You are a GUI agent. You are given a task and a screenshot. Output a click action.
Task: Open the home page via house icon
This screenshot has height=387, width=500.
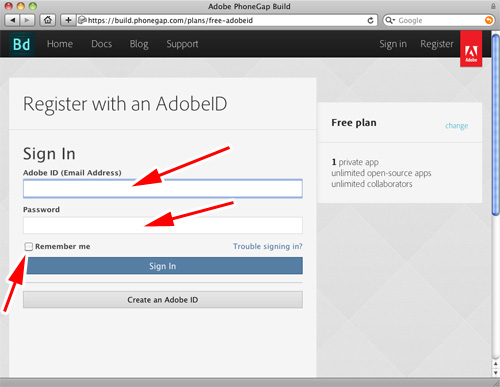[x=48, y=20]
